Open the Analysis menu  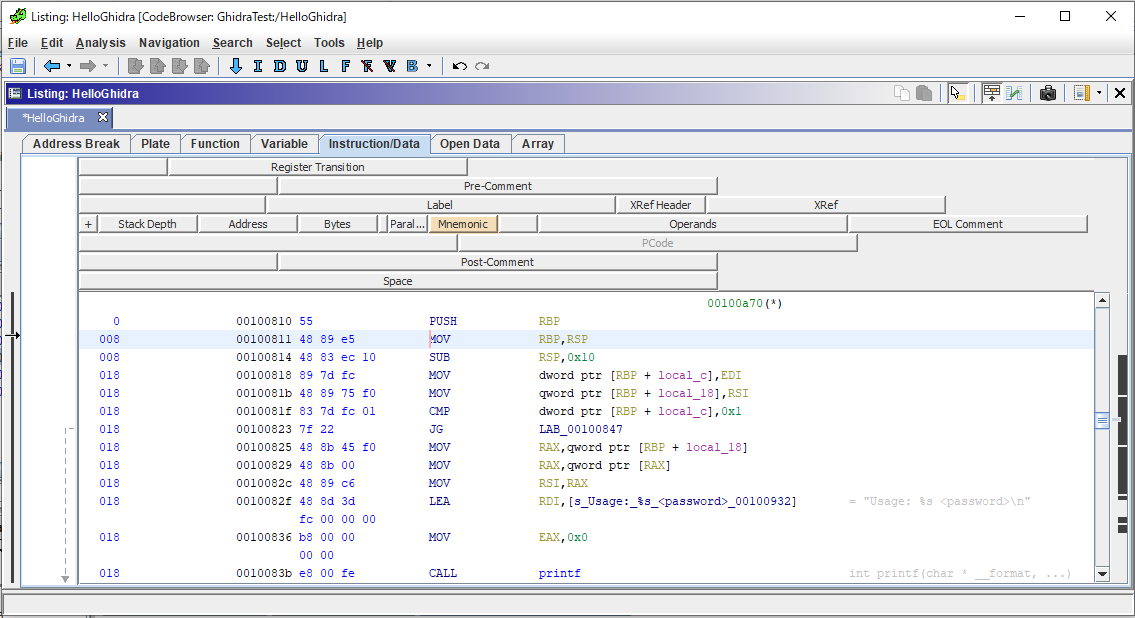100,43
